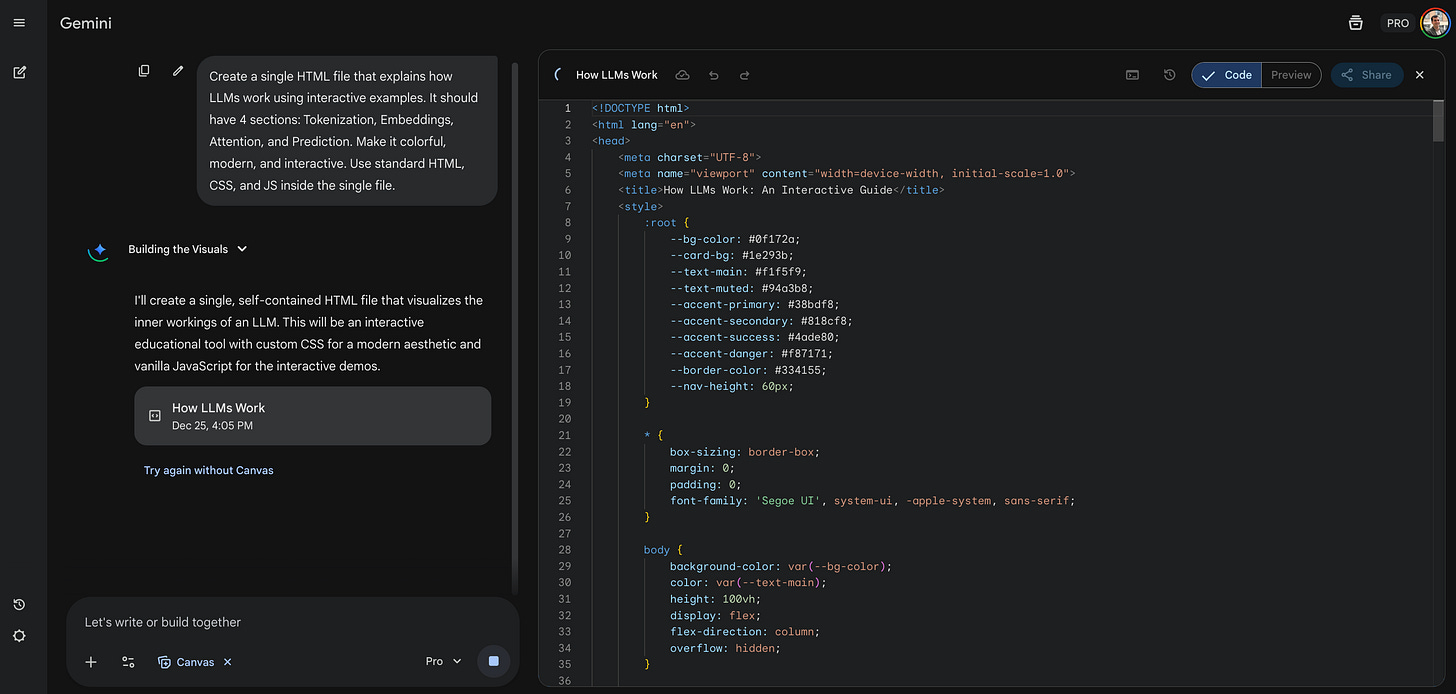View canvas version history via clock icon
The height and width of the screenshot is (694, 1456).
(x=1169, y=74)
